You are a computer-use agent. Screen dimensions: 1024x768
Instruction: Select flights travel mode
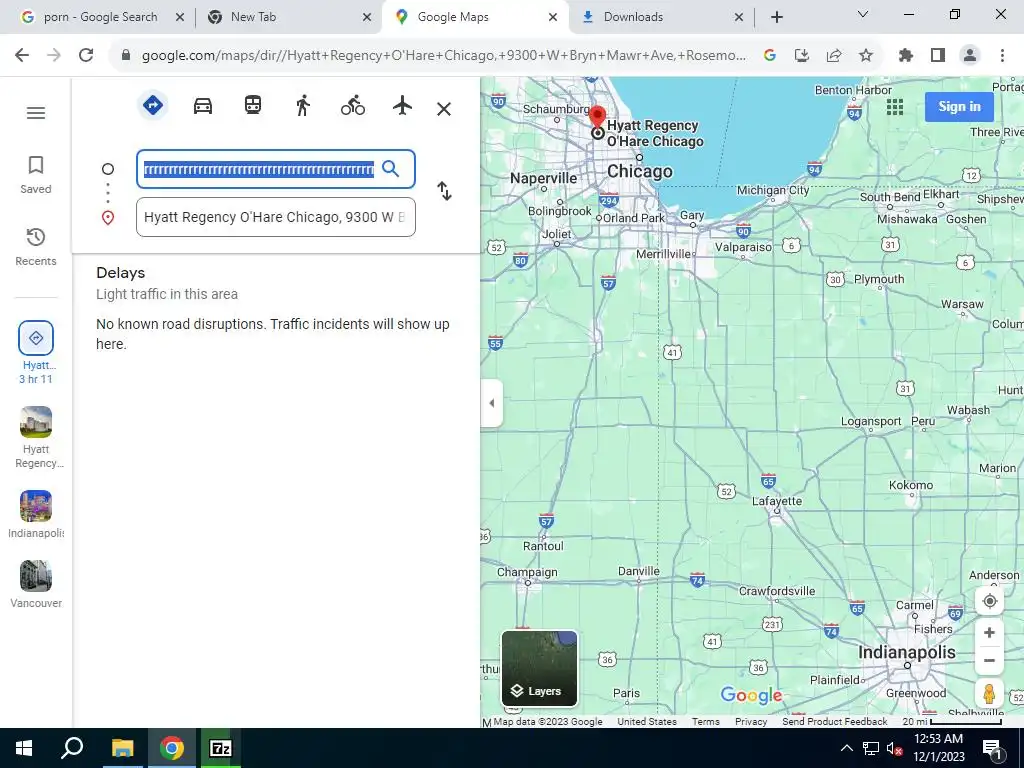point(402,105)
